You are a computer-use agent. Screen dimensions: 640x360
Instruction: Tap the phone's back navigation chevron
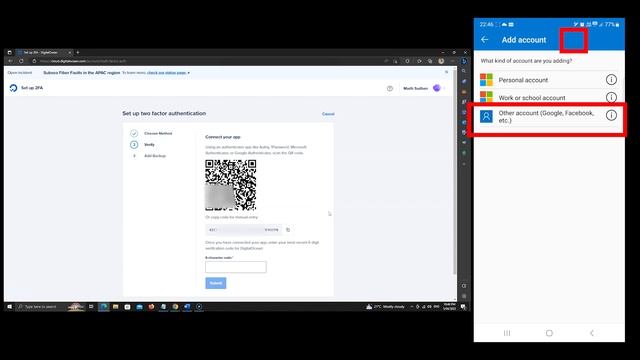click(592, 333)
